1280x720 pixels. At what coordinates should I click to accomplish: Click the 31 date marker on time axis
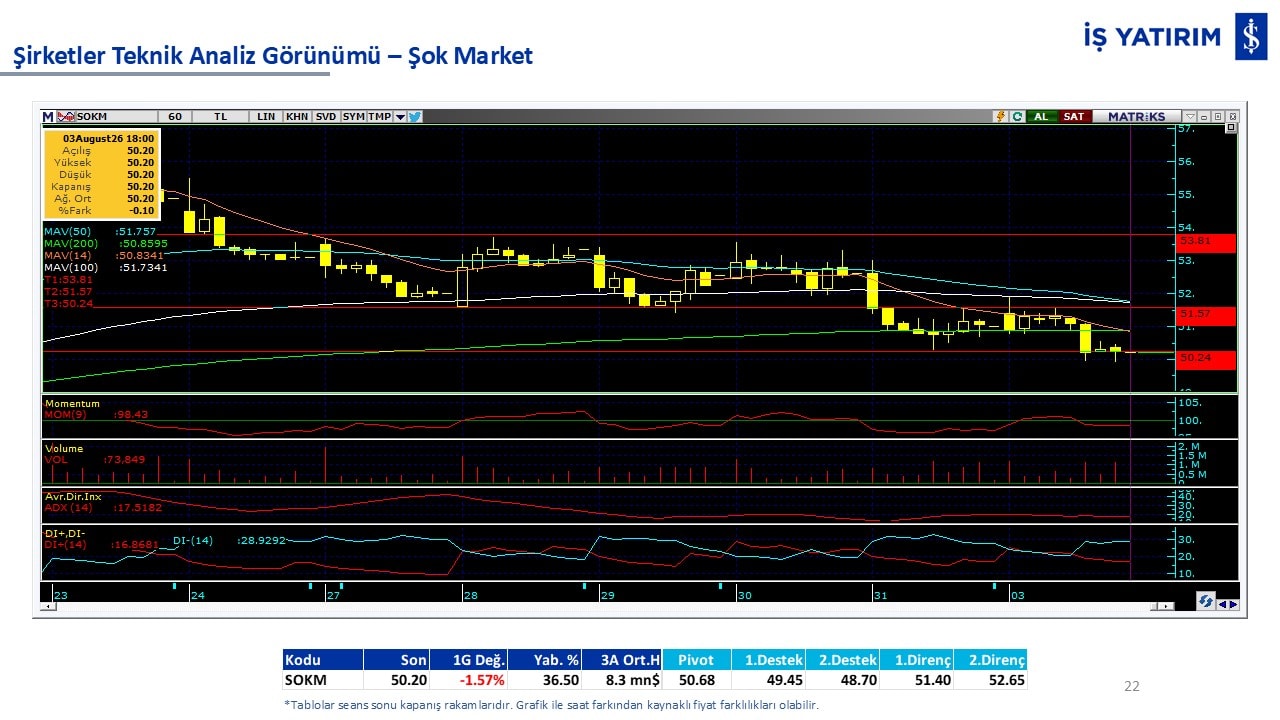pyautogui.click(x=880, y=595)
